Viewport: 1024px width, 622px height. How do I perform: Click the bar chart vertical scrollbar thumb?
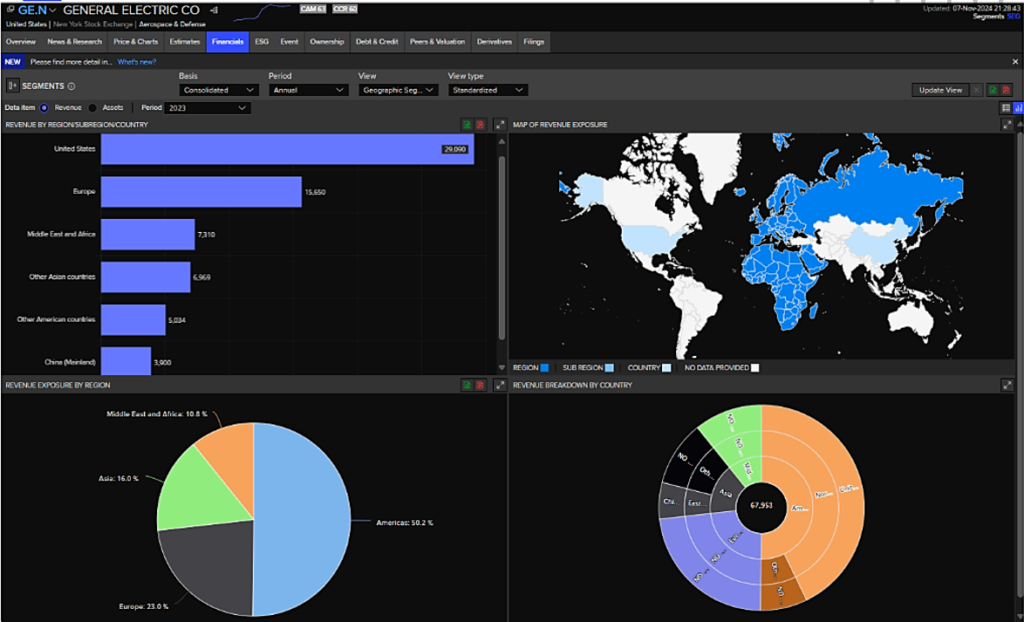[x=502, y=247]
